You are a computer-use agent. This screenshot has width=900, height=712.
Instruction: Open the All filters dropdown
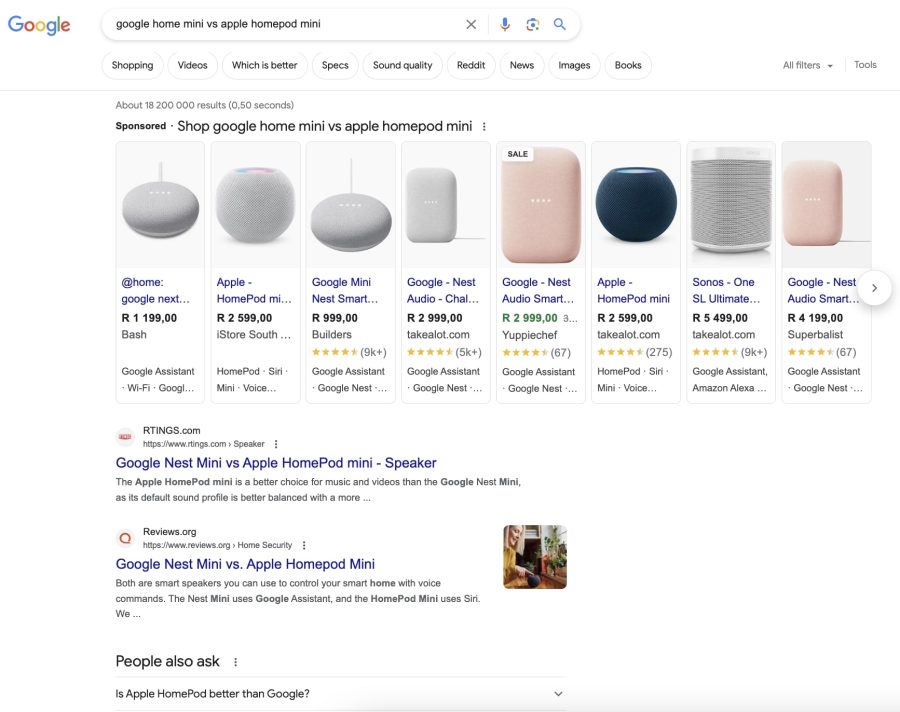click(808, 64)
